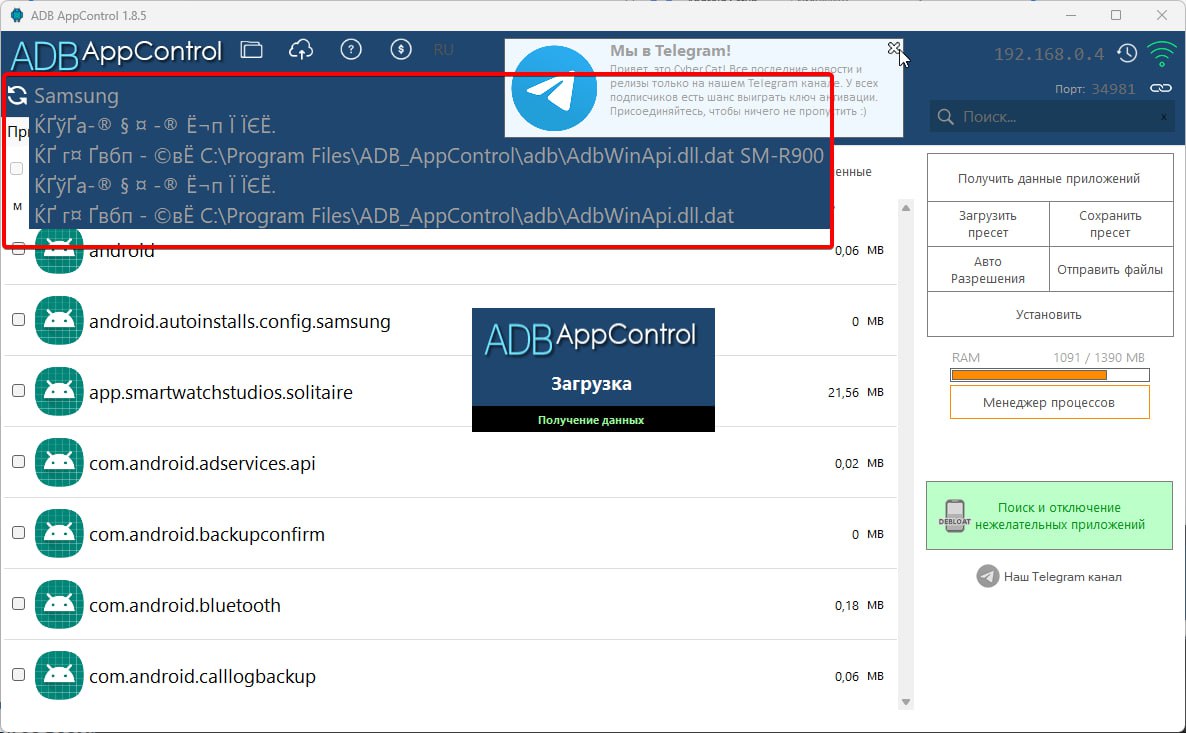Open the folder icon in header
The image size is (1186, 733).
pyautogui.click(x=252, y=50)
